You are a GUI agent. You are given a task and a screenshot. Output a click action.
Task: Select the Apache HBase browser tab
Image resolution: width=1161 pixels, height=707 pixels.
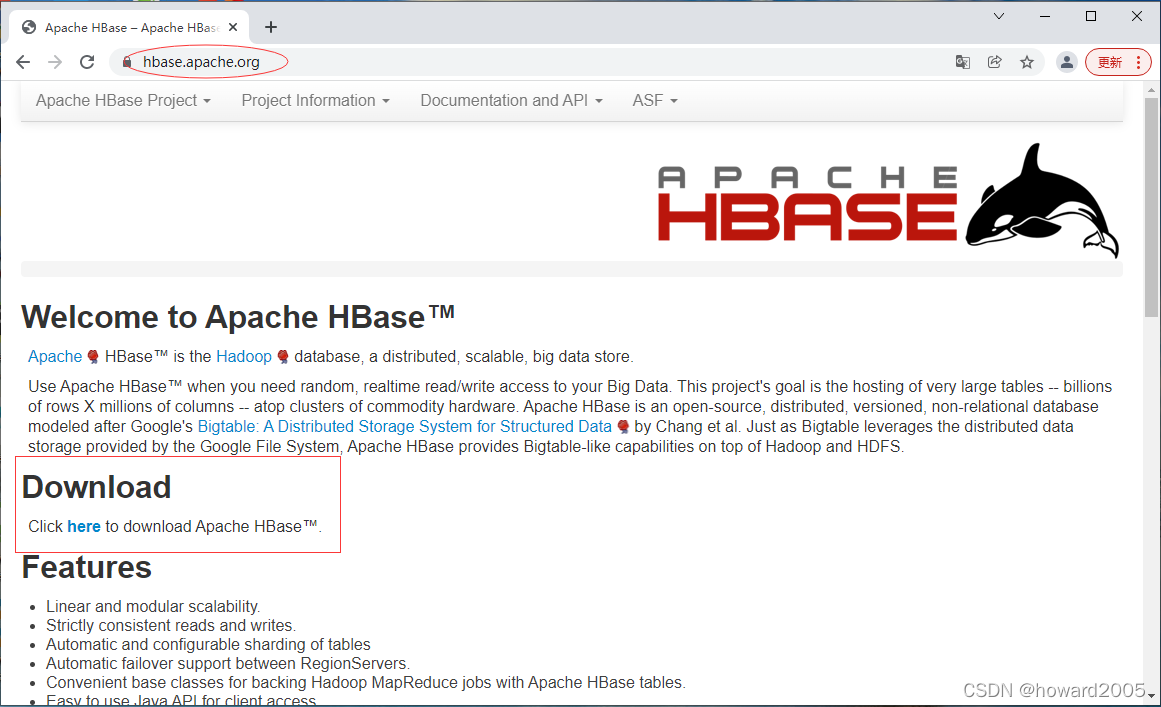pyautogui.click(x=129, y=27)
